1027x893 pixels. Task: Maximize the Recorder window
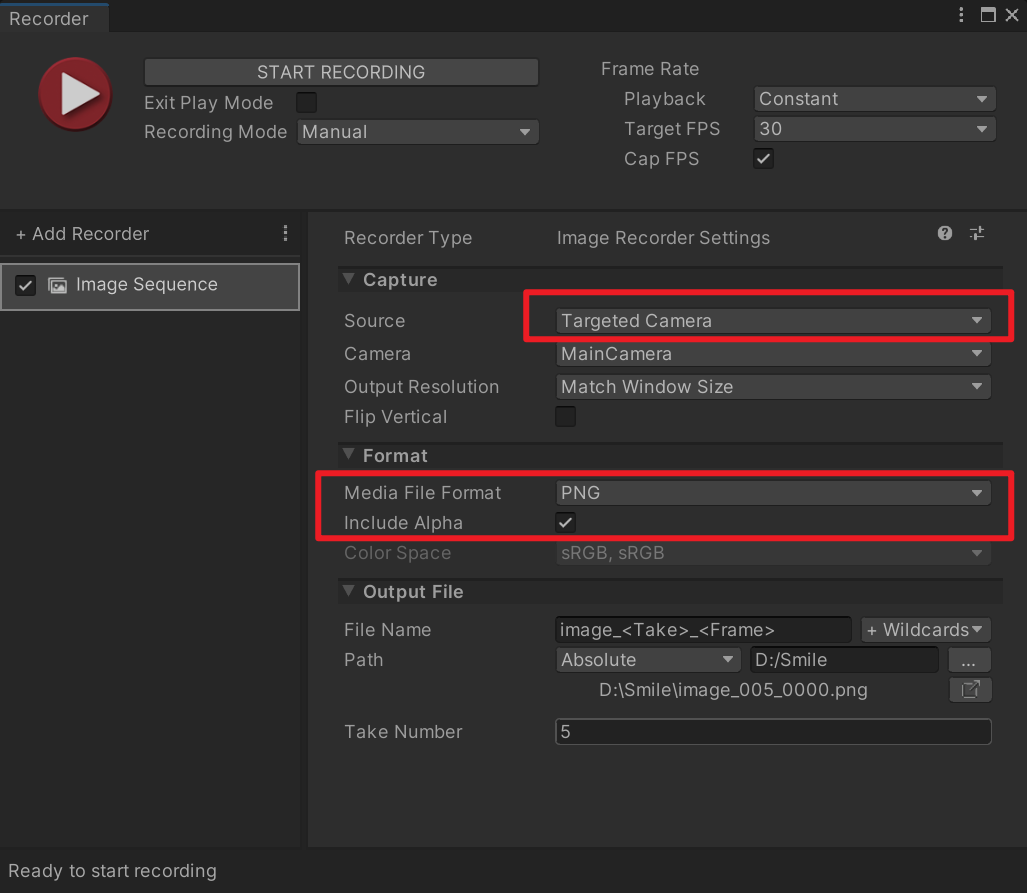988,15
